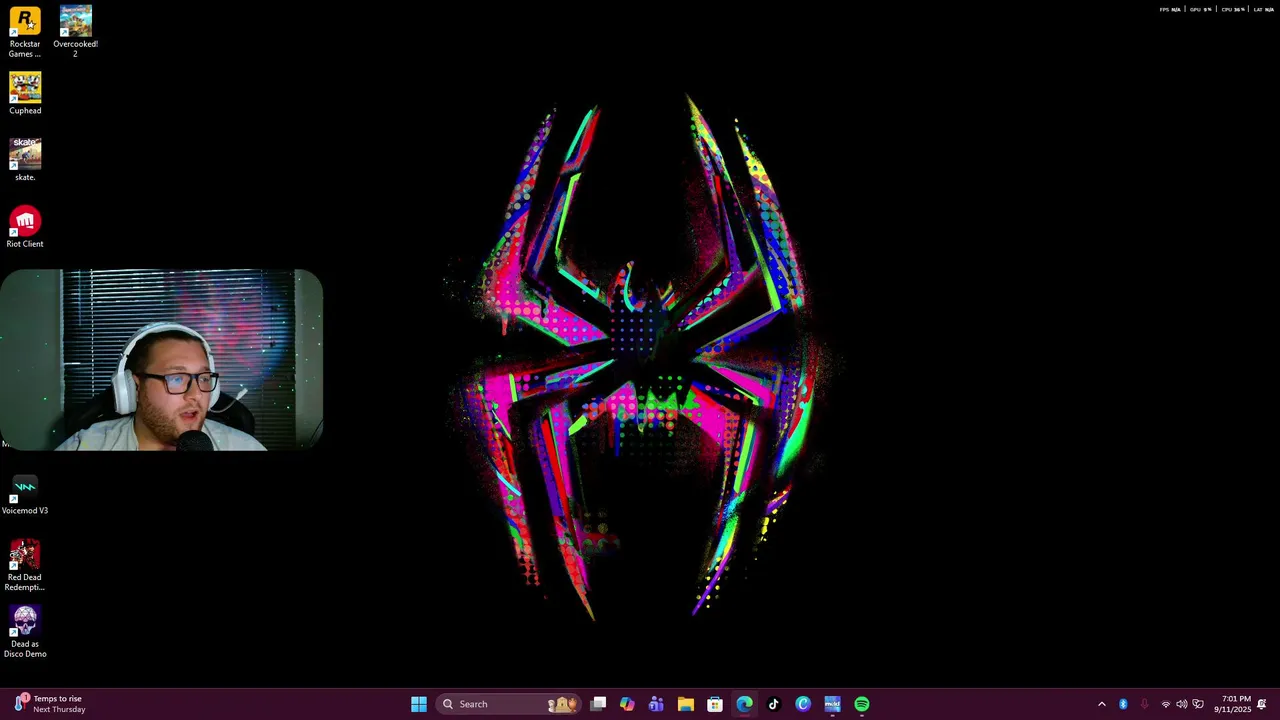Open TikTok from the taskbar
The height and width of the screenshot is (720, 1280).
click(773, 704)
